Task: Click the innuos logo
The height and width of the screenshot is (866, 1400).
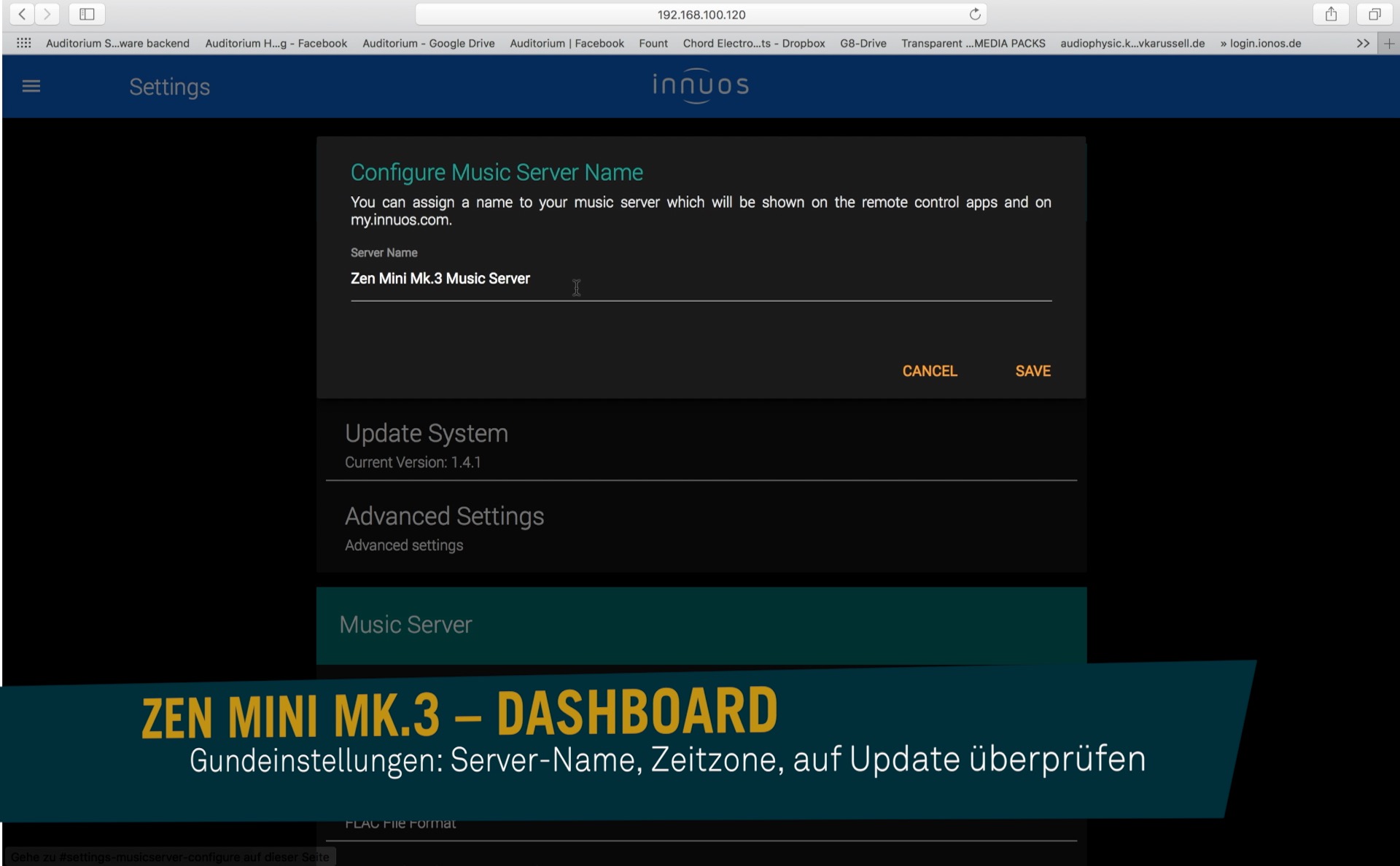Action: [x=700, y=85]
